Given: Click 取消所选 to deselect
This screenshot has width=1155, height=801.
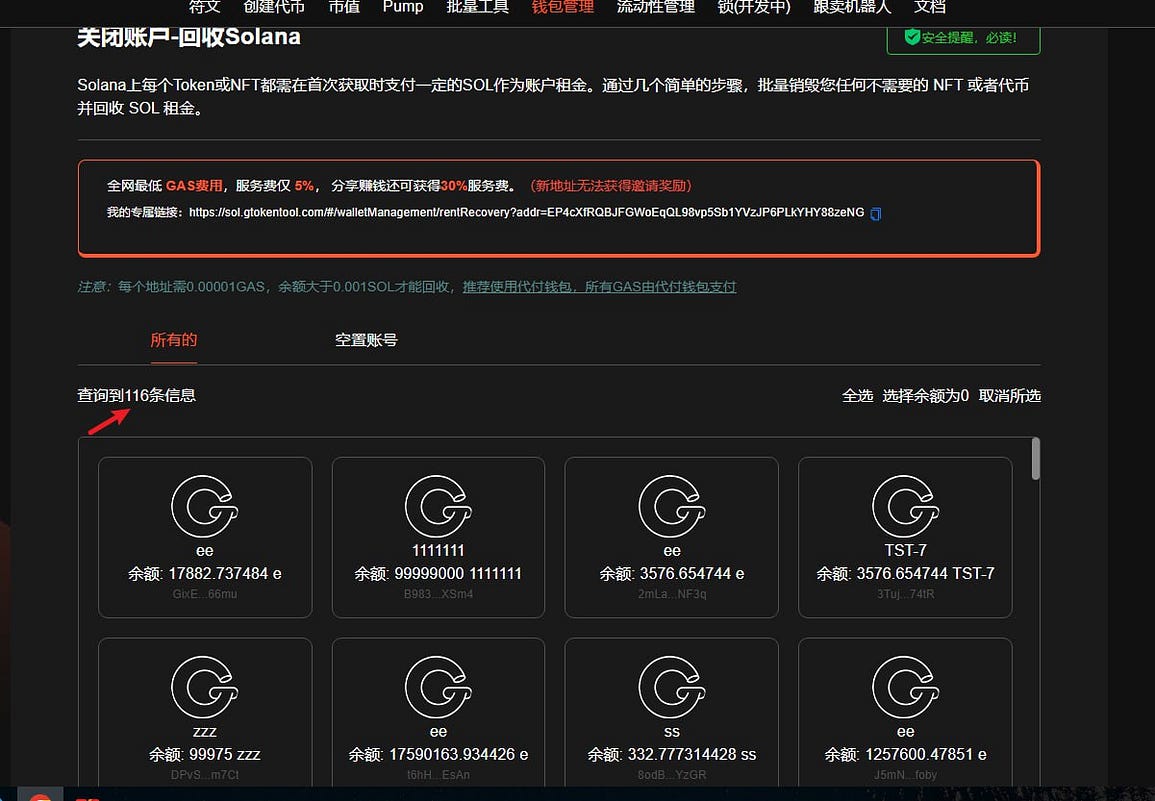Looking at the screenshot, I should (x=1009, y=396).
